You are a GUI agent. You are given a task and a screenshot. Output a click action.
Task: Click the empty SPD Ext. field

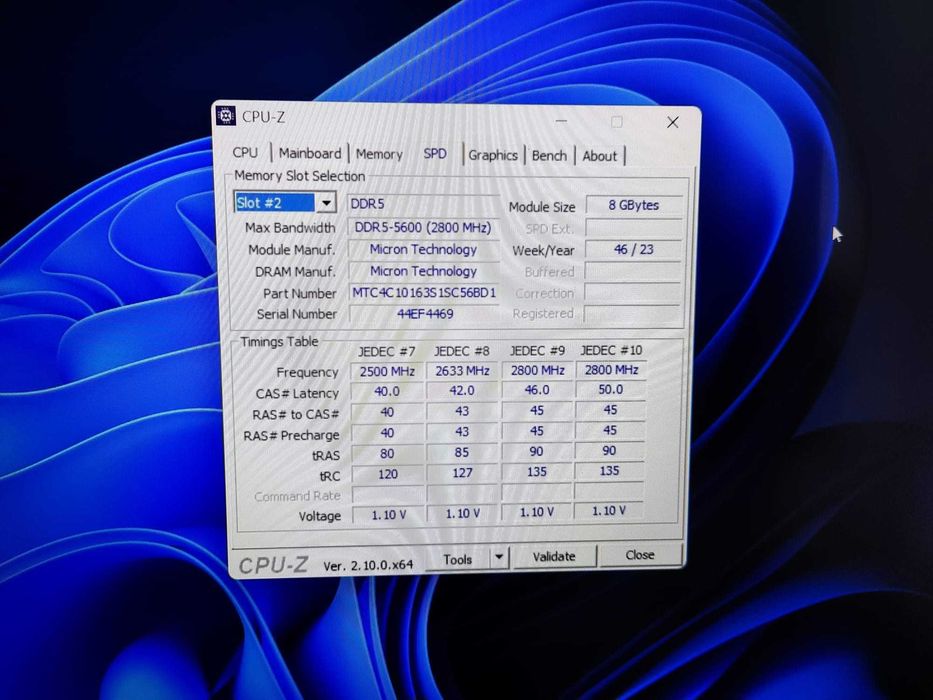pyautogui.click(x=633, y=227)
